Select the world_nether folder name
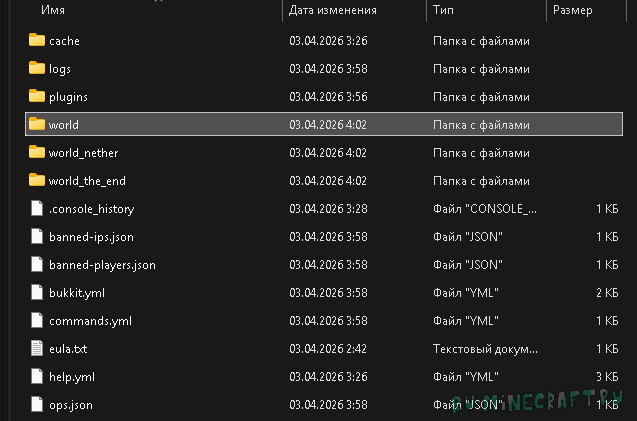Image resolution: width=637 pixels, height=421 pixels. click(84, 153)
